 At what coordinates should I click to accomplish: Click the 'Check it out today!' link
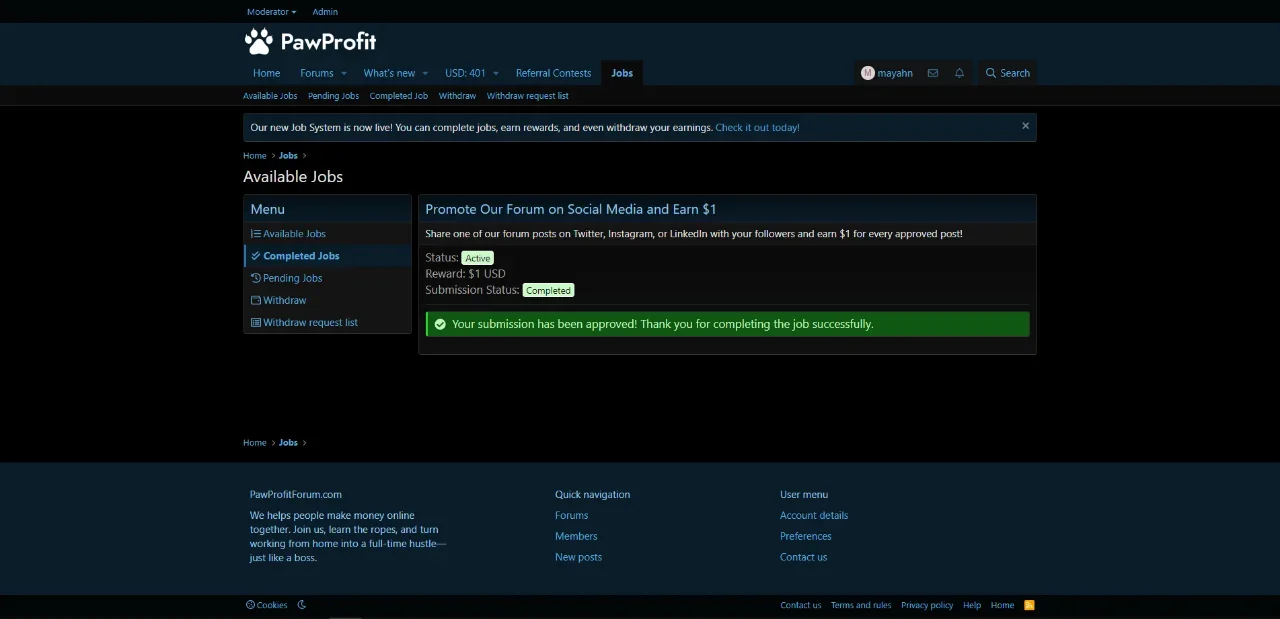757,127
